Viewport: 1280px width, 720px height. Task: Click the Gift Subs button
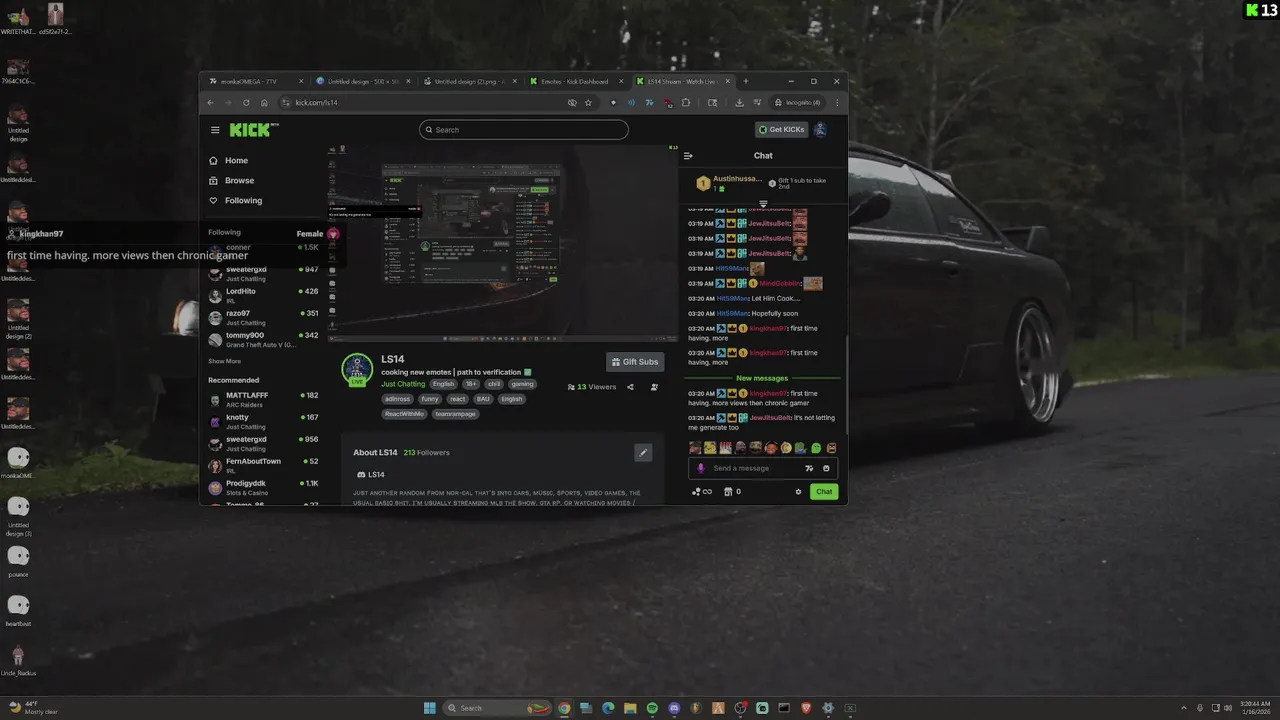pos(635,362)
